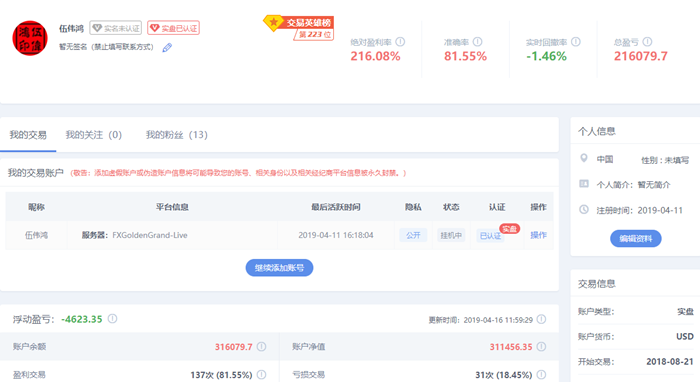Click the 个人简介 card icon

coord(583,183)
